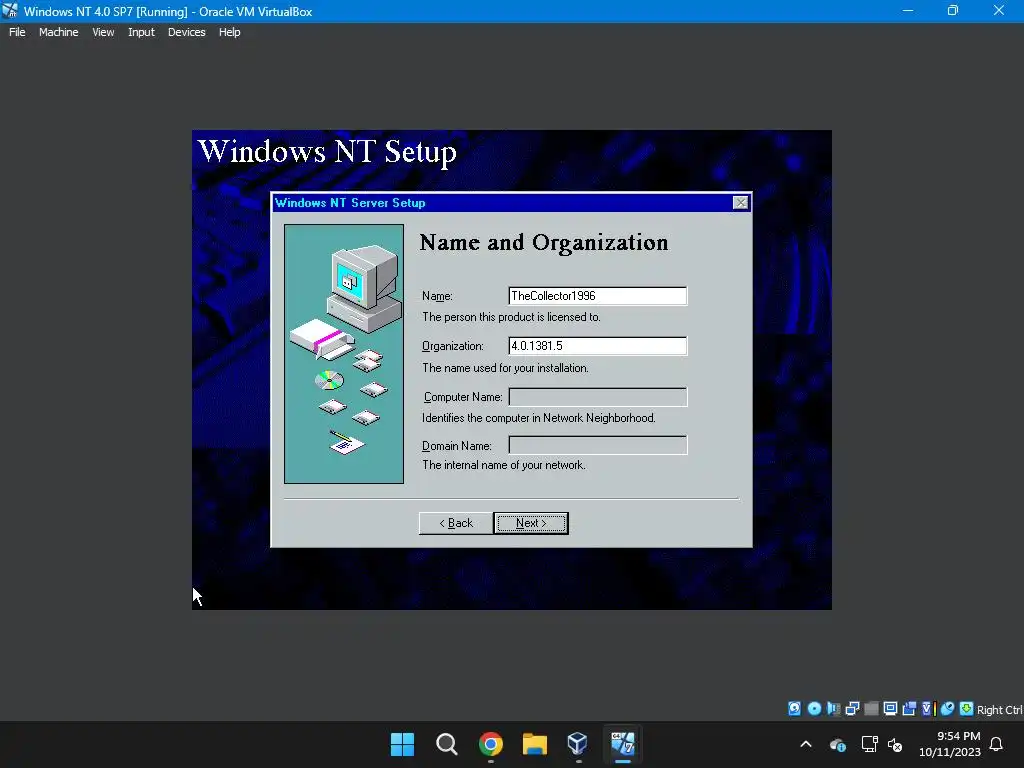Launch Google Chrome from the taskbar
This screenshot has width=1024, height=768.
pyautogui.click(x=490, y=744)
